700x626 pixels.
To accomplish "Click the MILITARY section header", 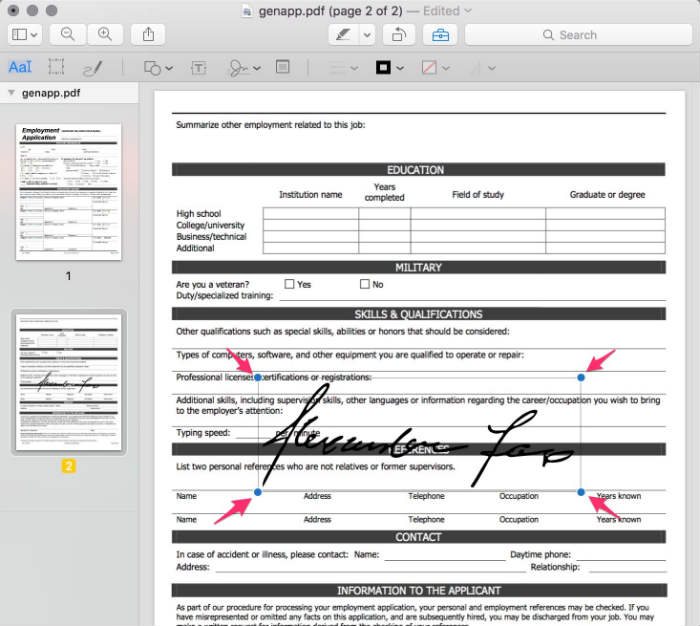I will tap(419, 267).
